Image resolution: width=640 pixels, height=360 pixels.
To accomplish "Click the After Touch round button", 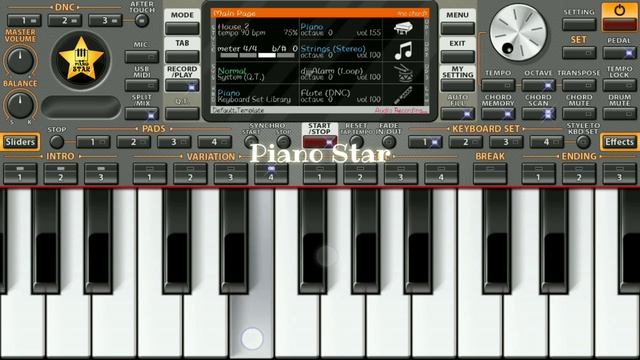I will [x=142, y=20].
